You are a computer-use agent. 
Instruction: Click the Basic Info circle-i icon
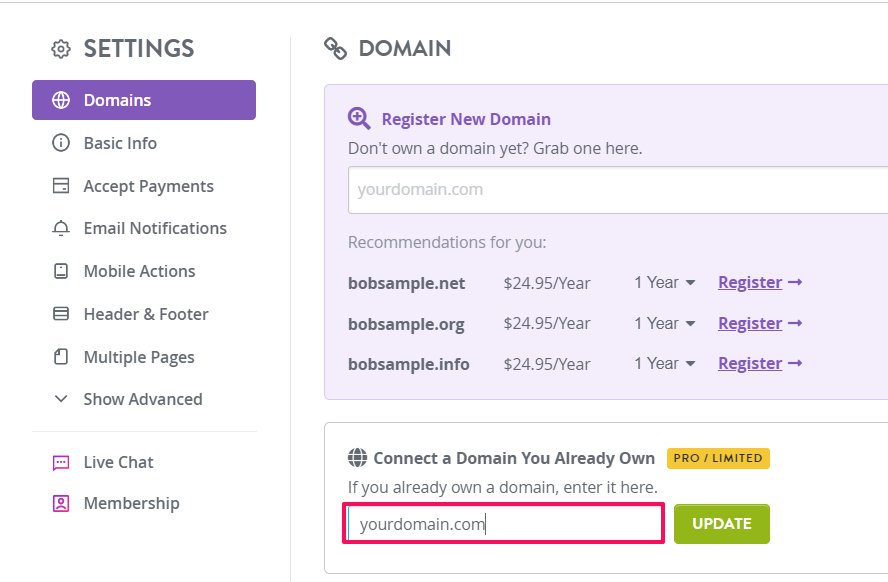point(61,143)
